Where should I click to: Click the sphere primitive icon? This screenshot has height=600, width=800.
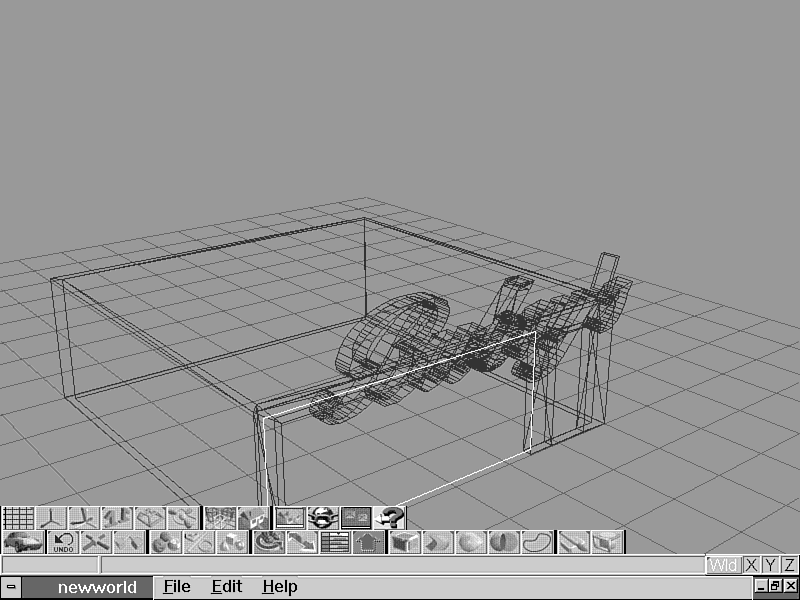click(472, 543)
